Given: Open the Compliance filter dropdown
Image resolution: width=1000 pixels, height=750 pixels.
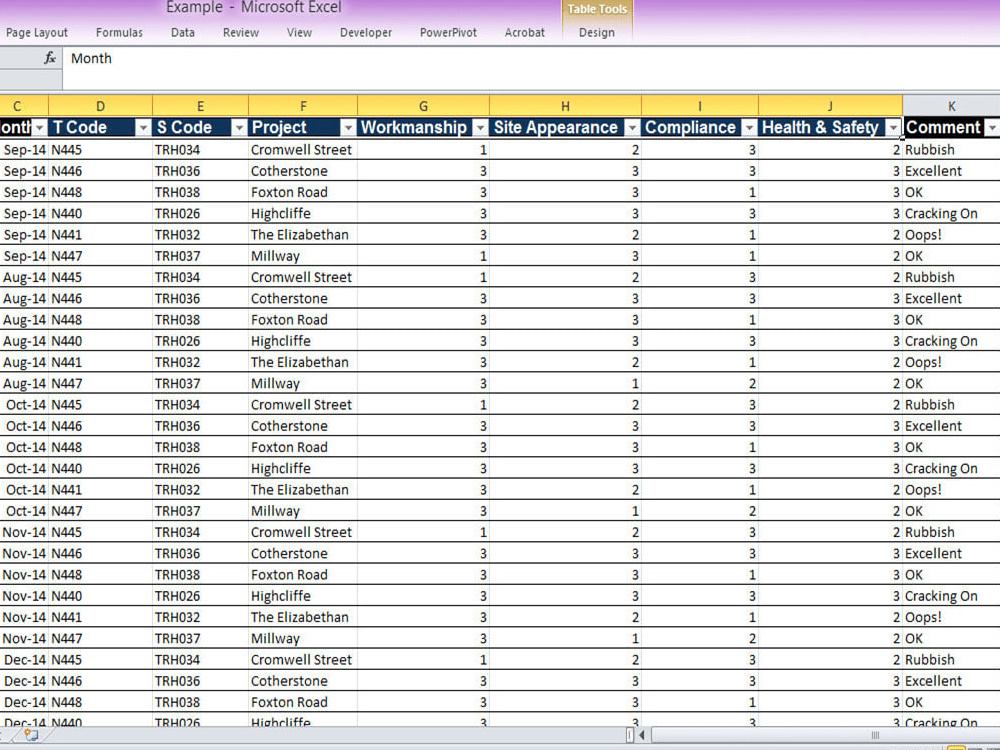Looking at the screenshot, I should [x=749, y=128].
